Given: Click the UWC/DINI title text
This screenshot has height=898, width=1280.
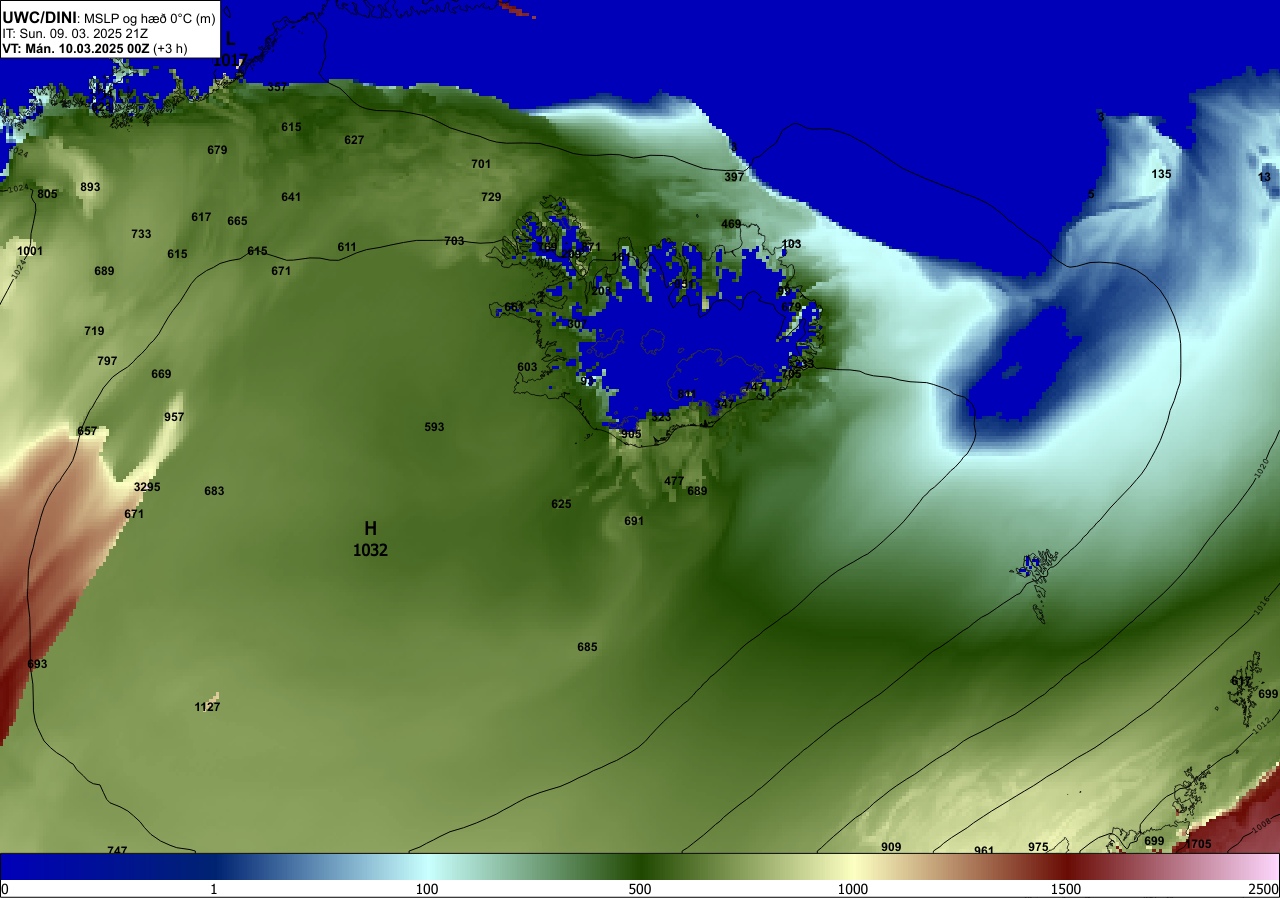Looking at the screenshot, I should coord(38,16).
